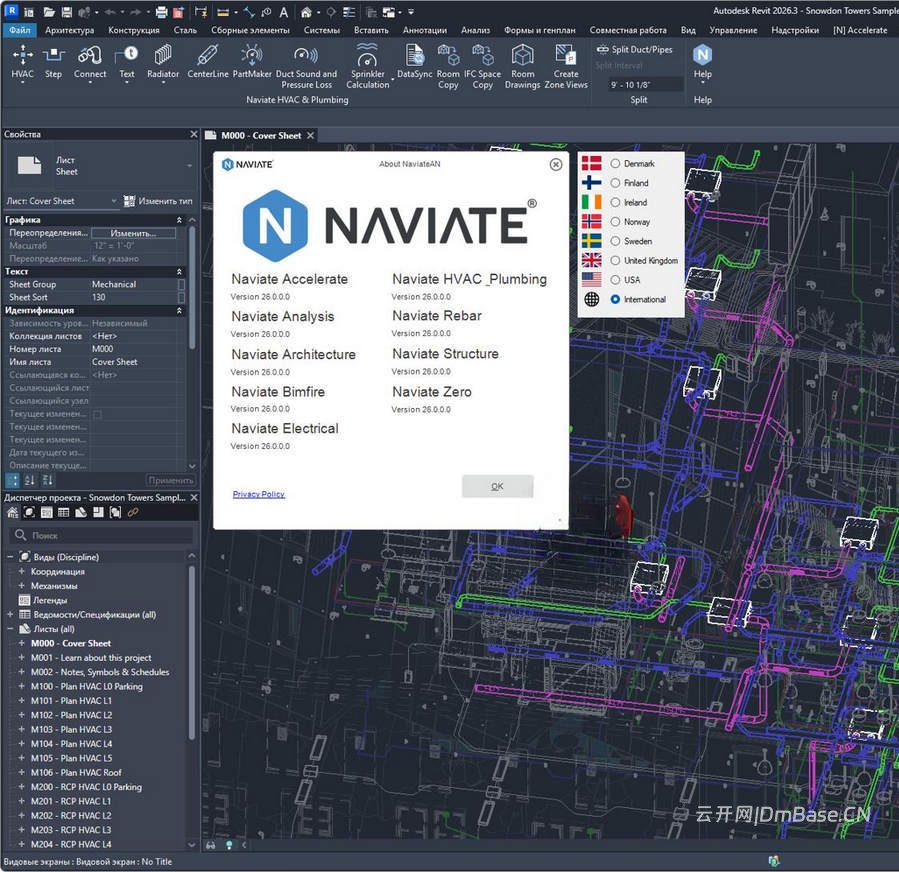The image size is (899, 872).
Task: Click the Изменить... overrides button
Action: coord(133,233)
